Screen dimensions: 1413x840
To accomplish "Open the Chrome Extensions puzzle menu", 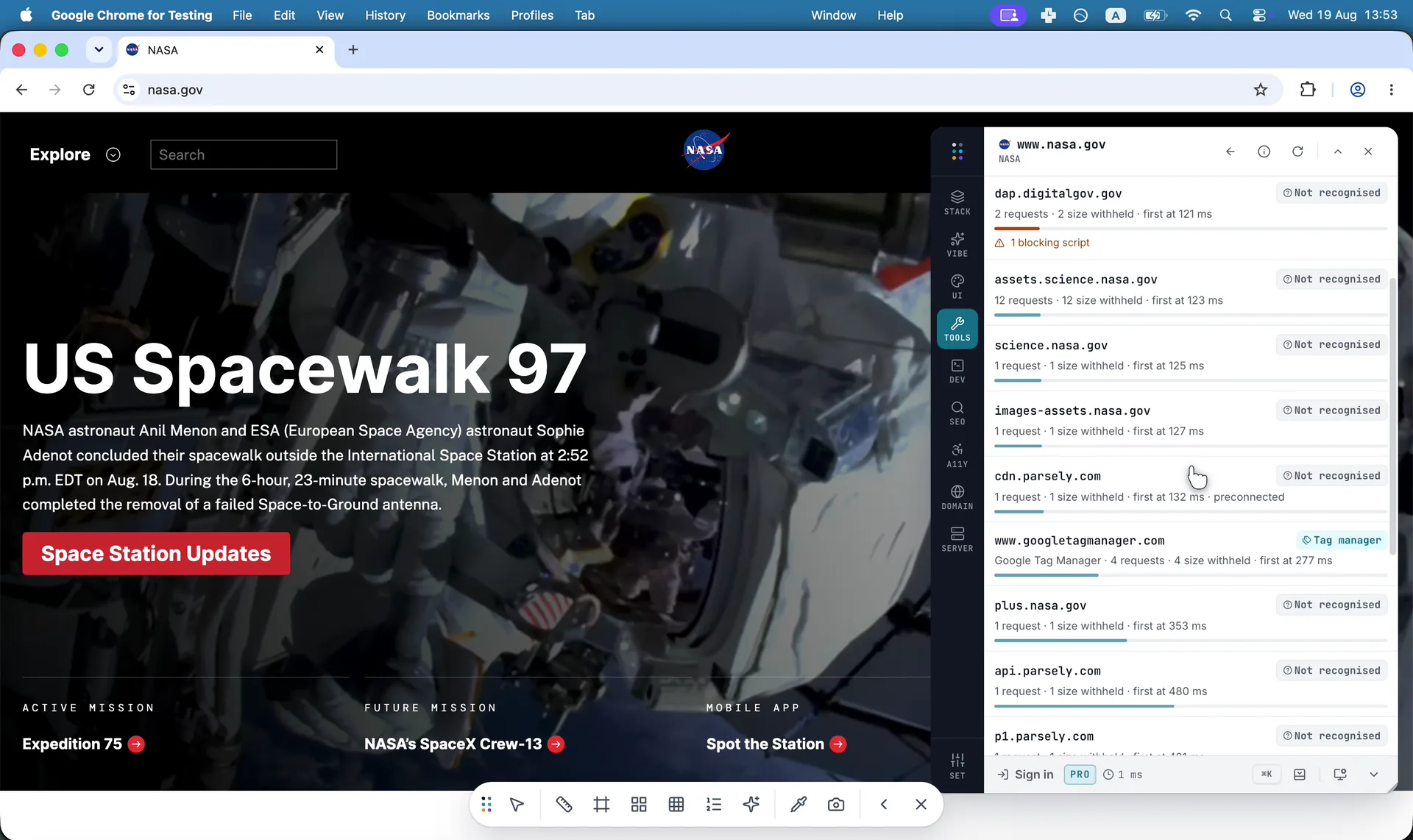I will [1308, 90].
